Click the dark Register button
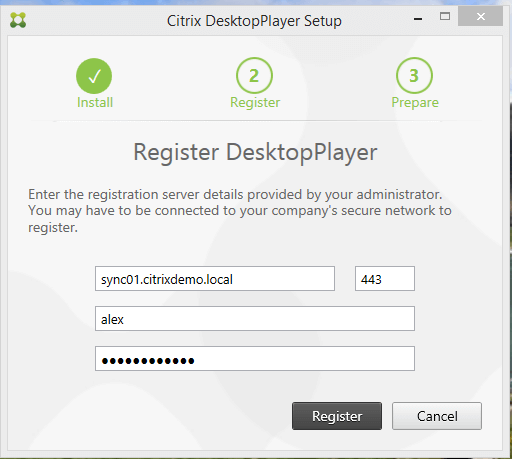Viewport: 512px width, 459px height. (x=337, y=416)
